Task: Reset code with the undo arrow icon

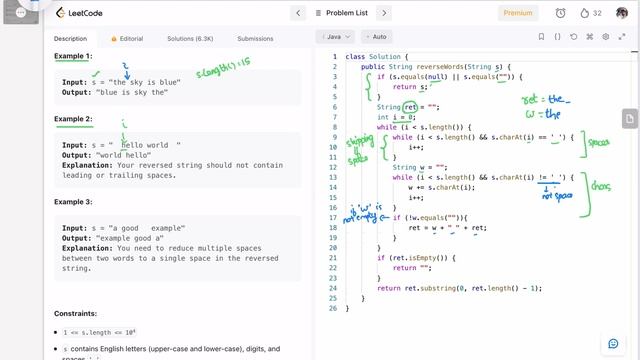Action: pyautogui.click(x=573, y=37)
